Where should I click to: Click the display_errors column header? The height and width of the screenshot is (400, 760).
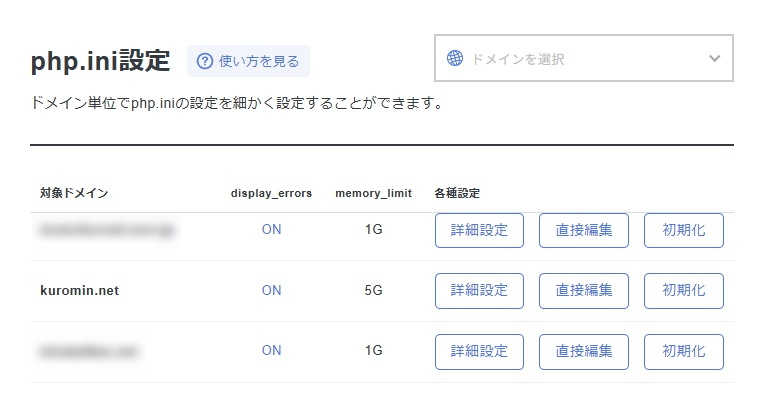point(271,193)
